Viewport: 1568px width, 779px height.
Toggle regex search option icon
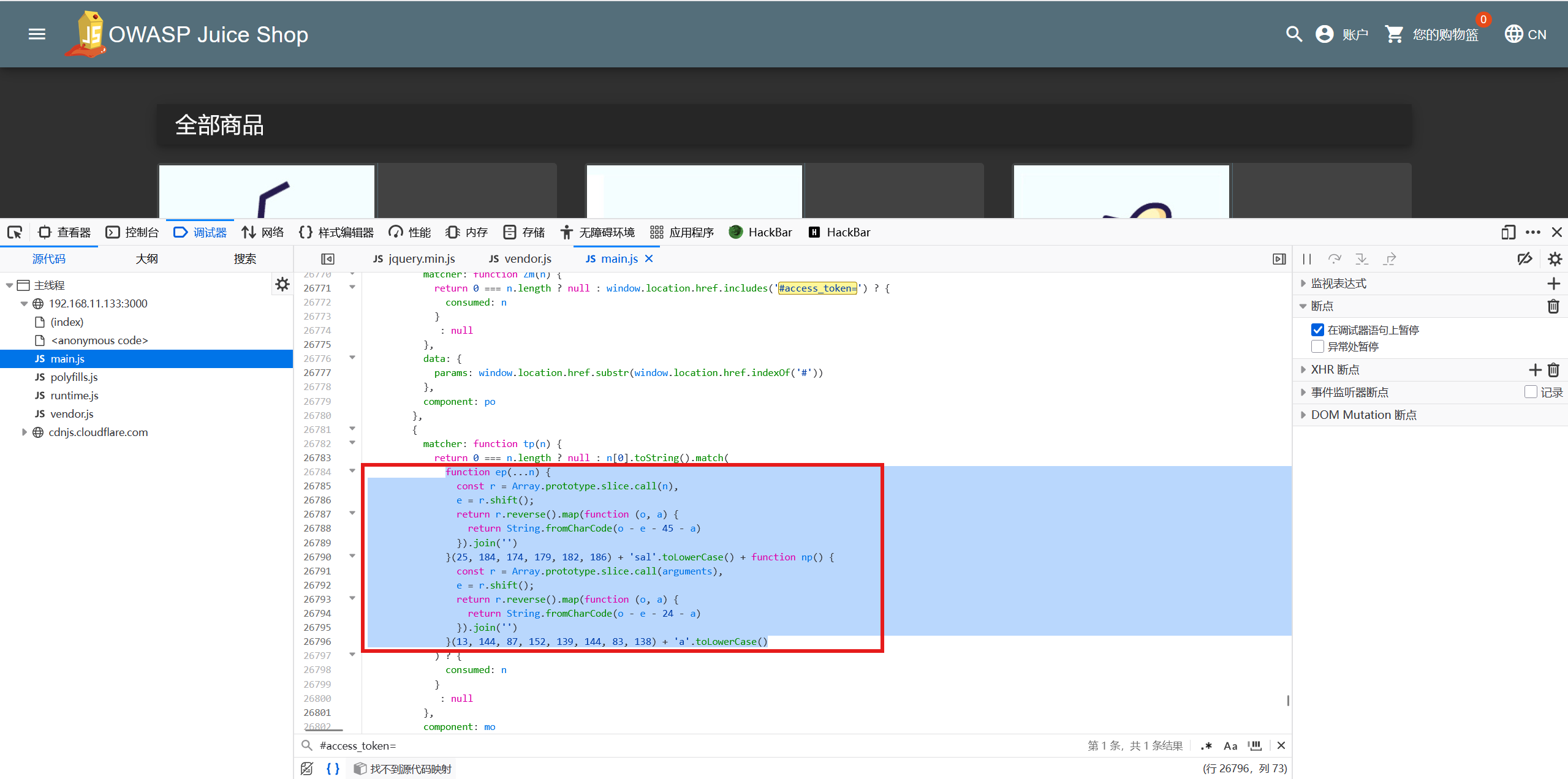1206,746
